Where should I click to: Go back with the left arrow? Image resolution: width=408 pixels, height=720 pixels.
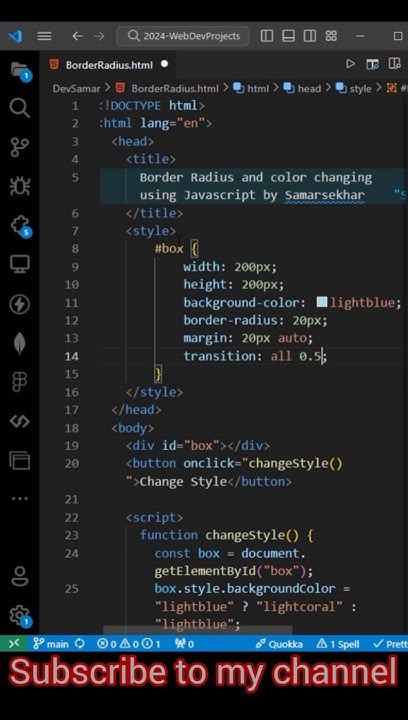tap(78, 36)
